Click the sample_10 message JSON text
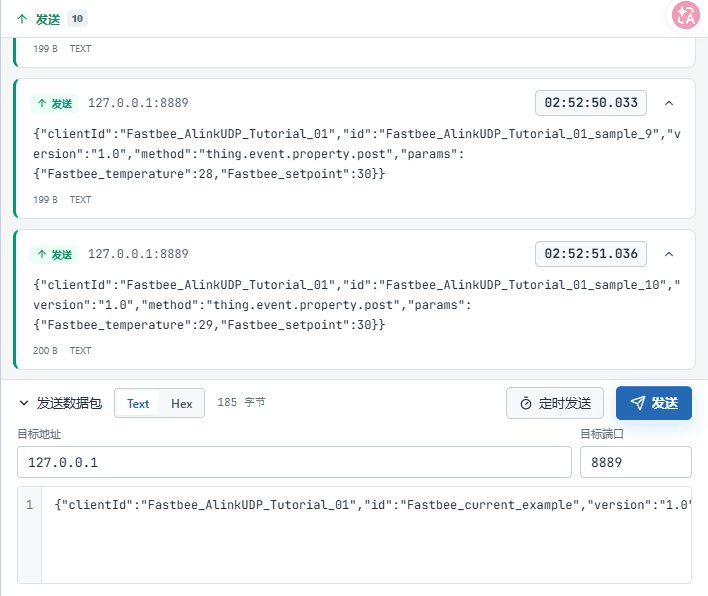The image size is (708, 596). [x=357, y=305]
